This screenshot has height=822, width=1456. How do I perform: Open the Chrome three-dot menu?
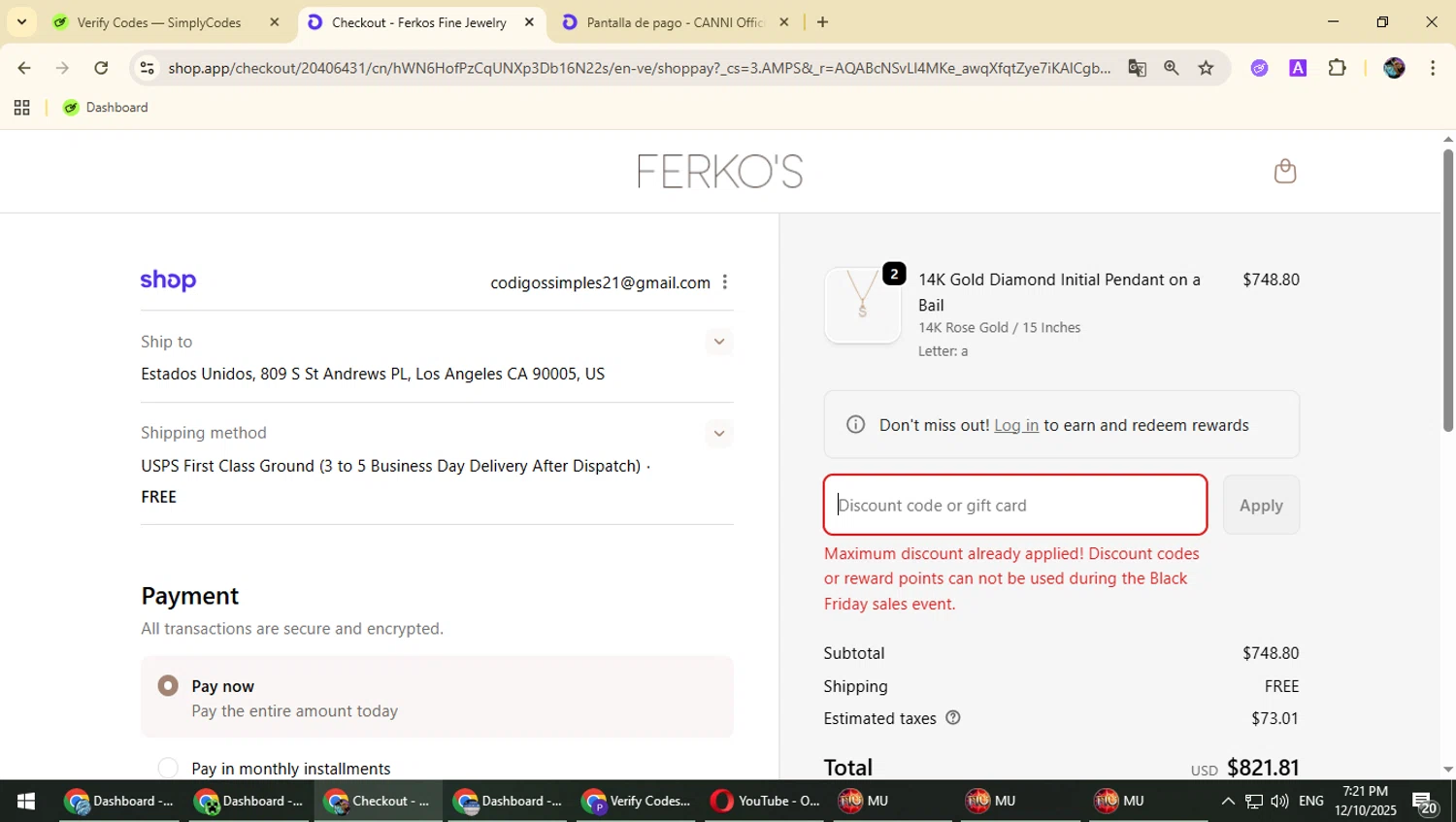pos(1433,68)
